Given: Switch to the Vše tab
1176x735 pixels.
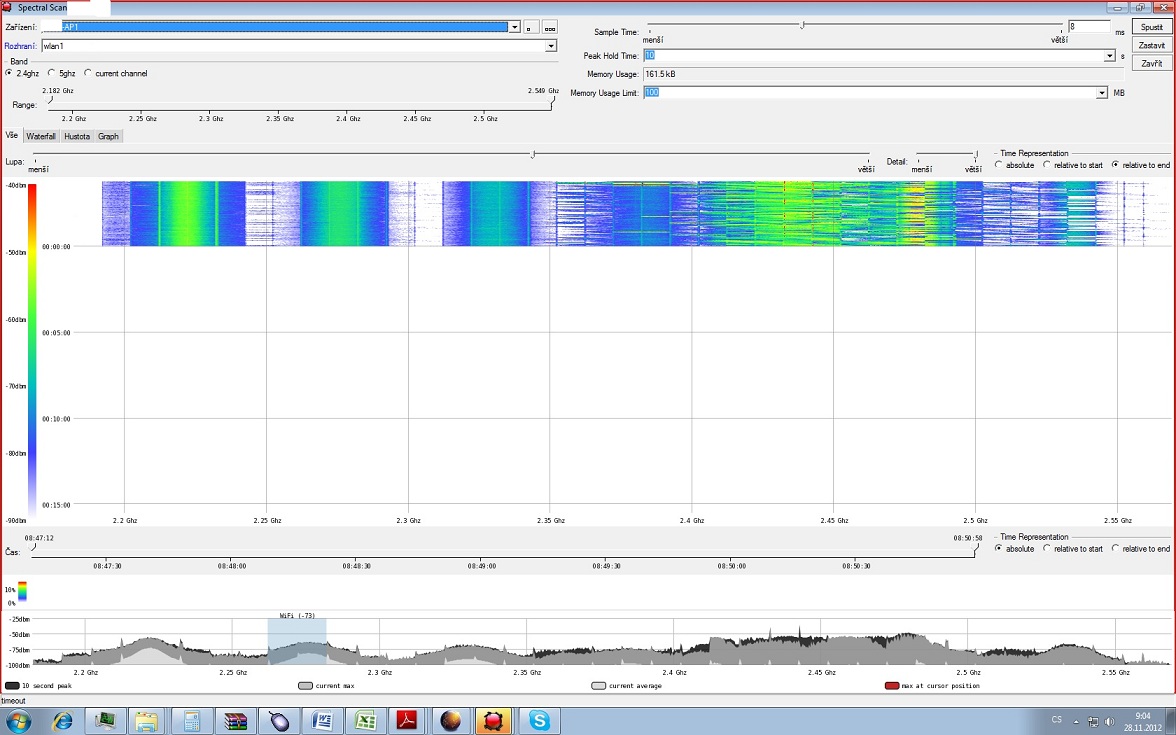Looking at the screenshot, I should point(11,136).
